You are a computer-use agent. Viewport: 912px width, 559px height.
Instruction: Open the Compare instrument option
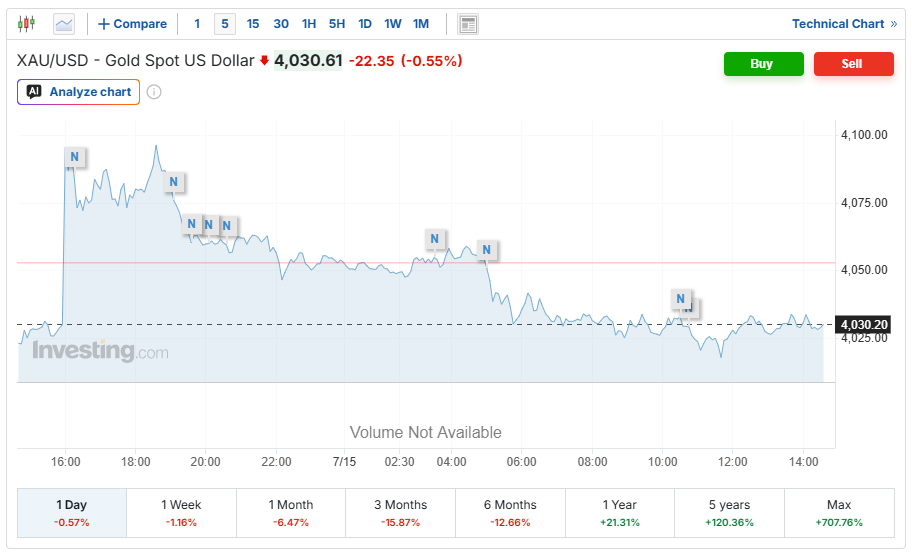(132, 24)
